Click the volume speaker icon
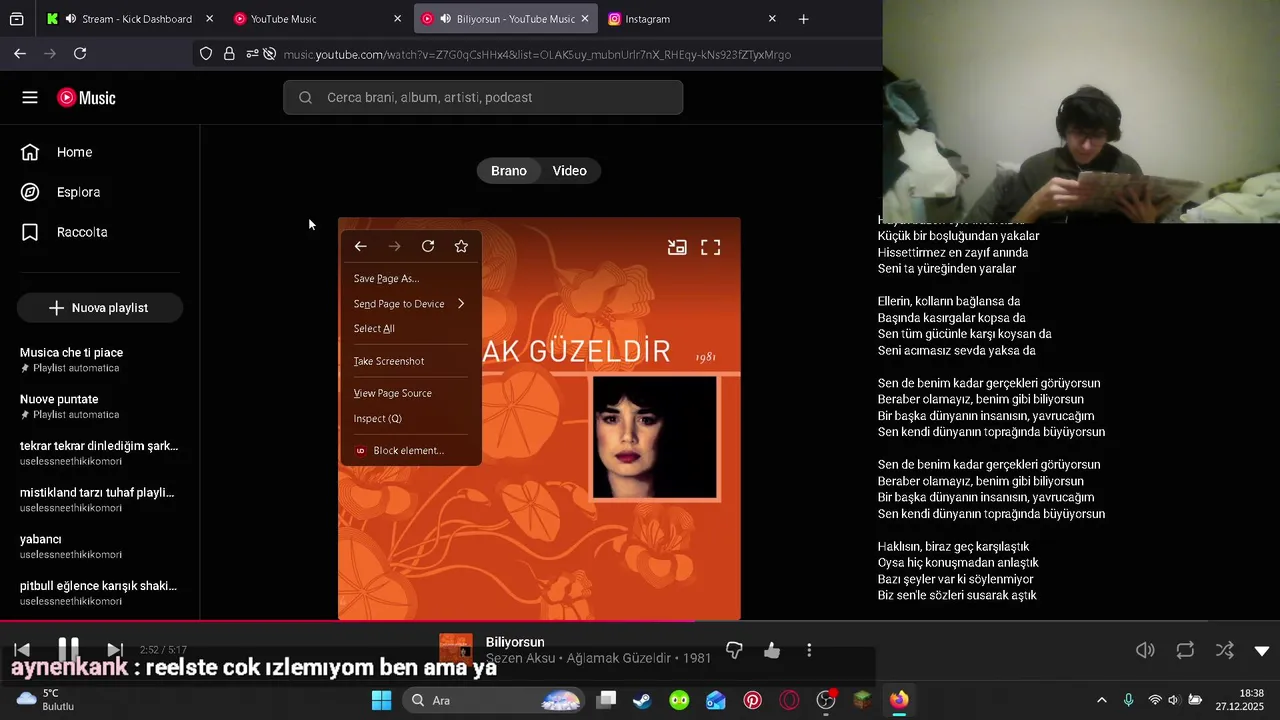This screenshot has height=720, width=1280. click(1145, 650)
